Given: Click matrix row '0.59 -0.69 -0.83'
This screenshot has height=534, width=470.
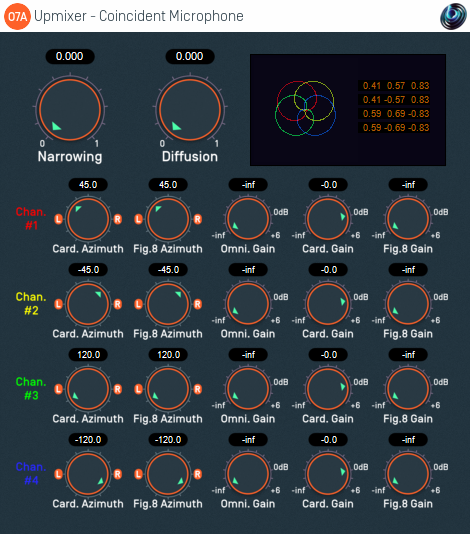Looking at the screenshot, I should pyautogui.click(x=395, y=127).
